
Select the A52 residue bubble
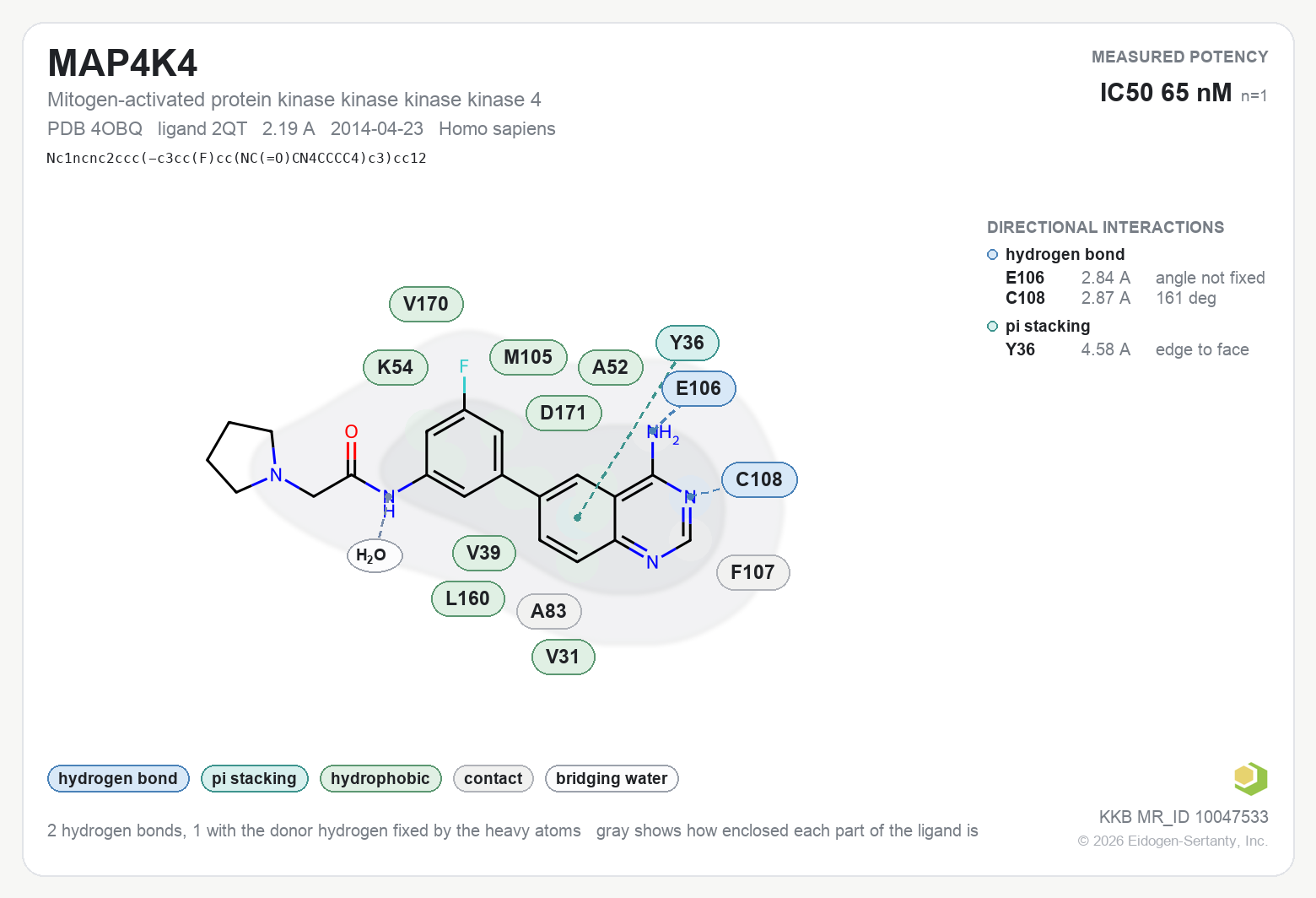611,367
